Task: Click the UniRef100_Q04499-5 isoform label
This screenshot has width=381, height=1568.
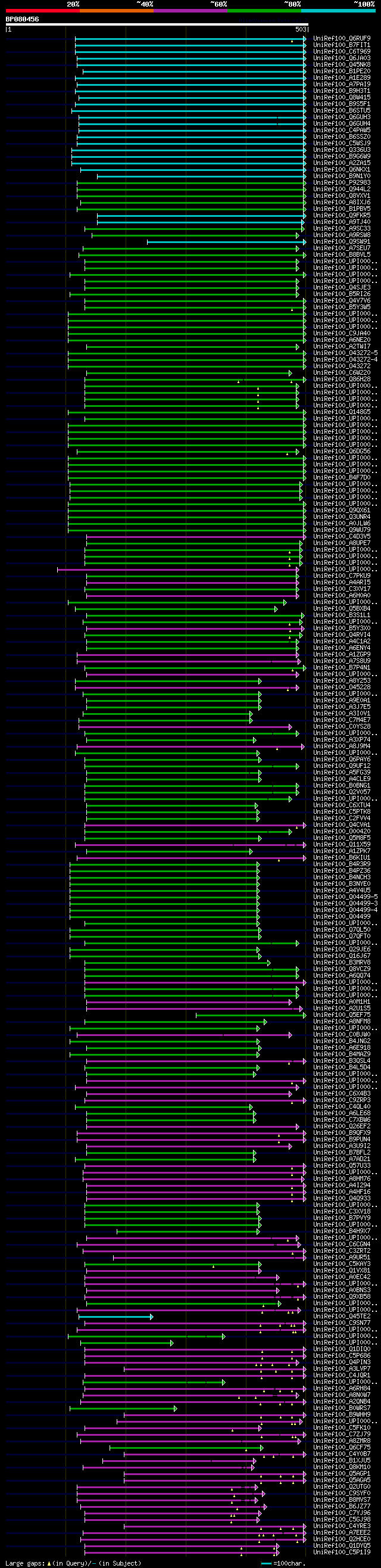Action: point(346,897)
